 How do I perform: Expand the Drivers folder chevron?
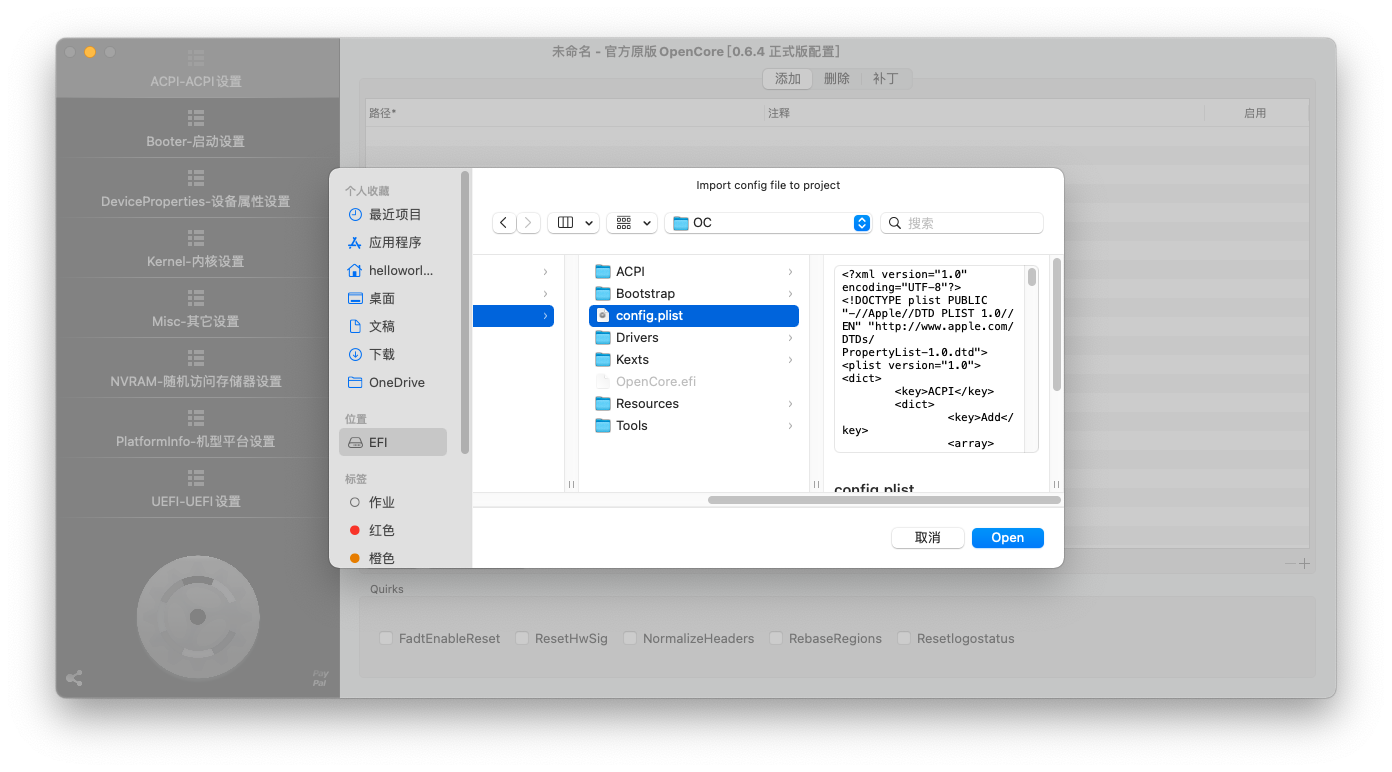click(790, 338)
